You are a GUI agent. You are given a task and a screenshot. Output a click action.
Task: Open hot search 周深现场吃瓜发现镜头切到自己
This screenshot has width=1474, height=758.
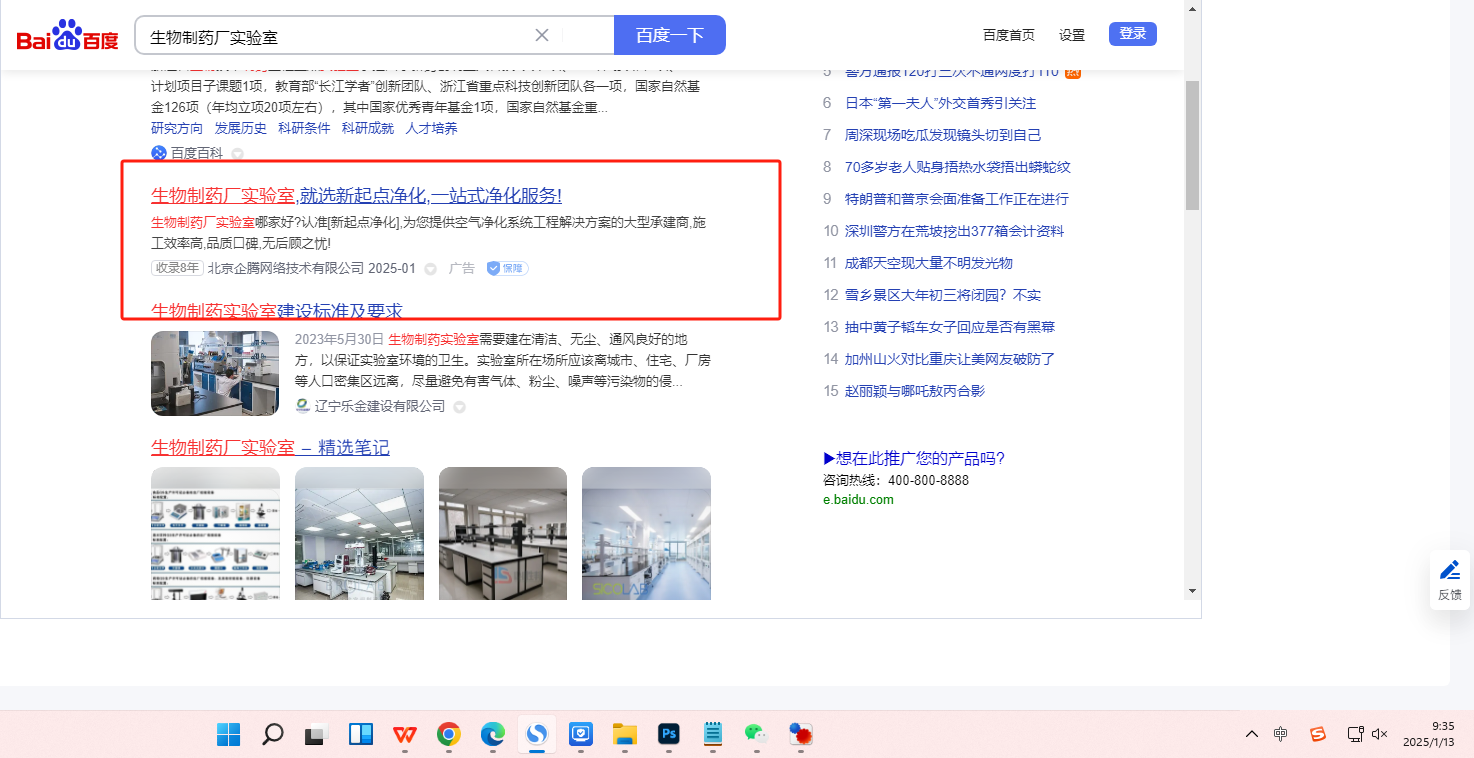(x=943, y=135)
